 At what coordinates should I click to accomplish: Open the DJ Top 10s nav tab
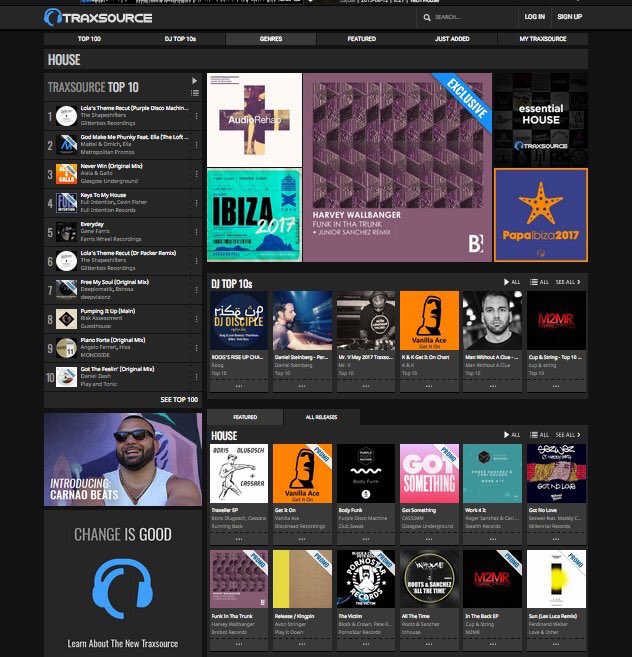click(x=180, y=39)
